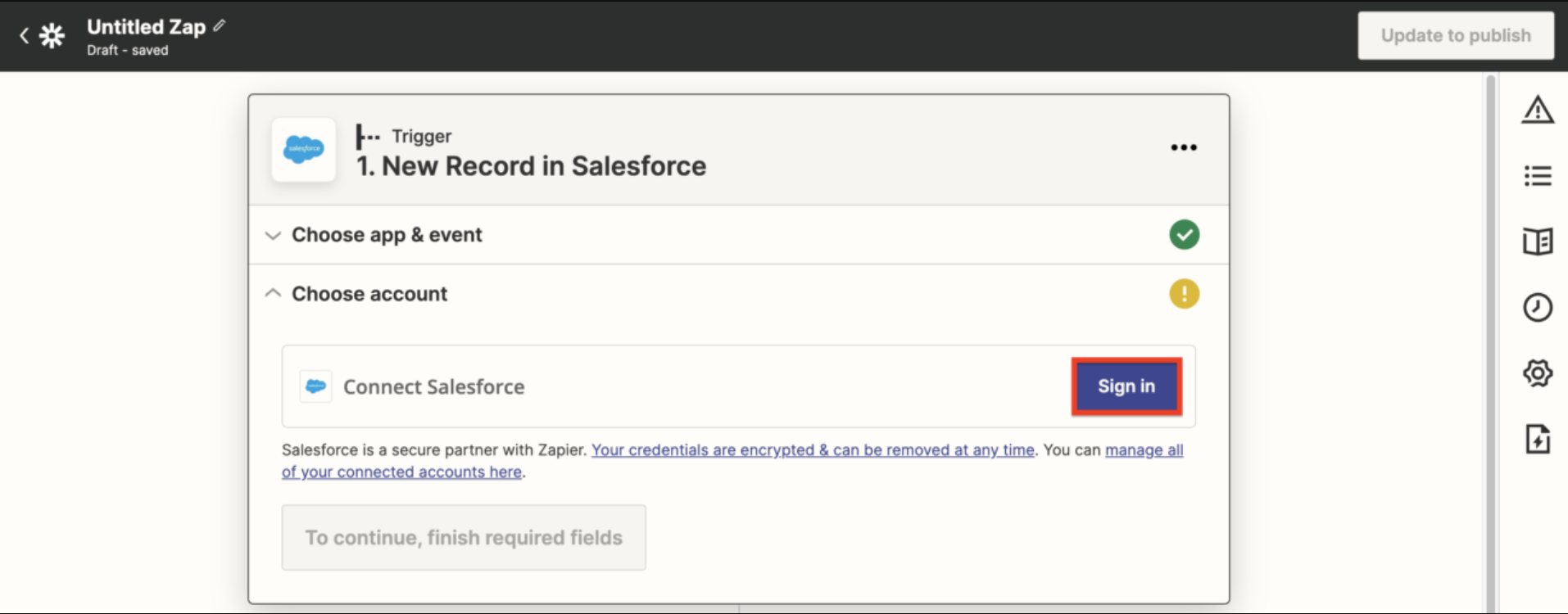Viewport: 1568px width, 614px height.
Task: Click the large Salesforce cloud logo
Action: point(304,149)
